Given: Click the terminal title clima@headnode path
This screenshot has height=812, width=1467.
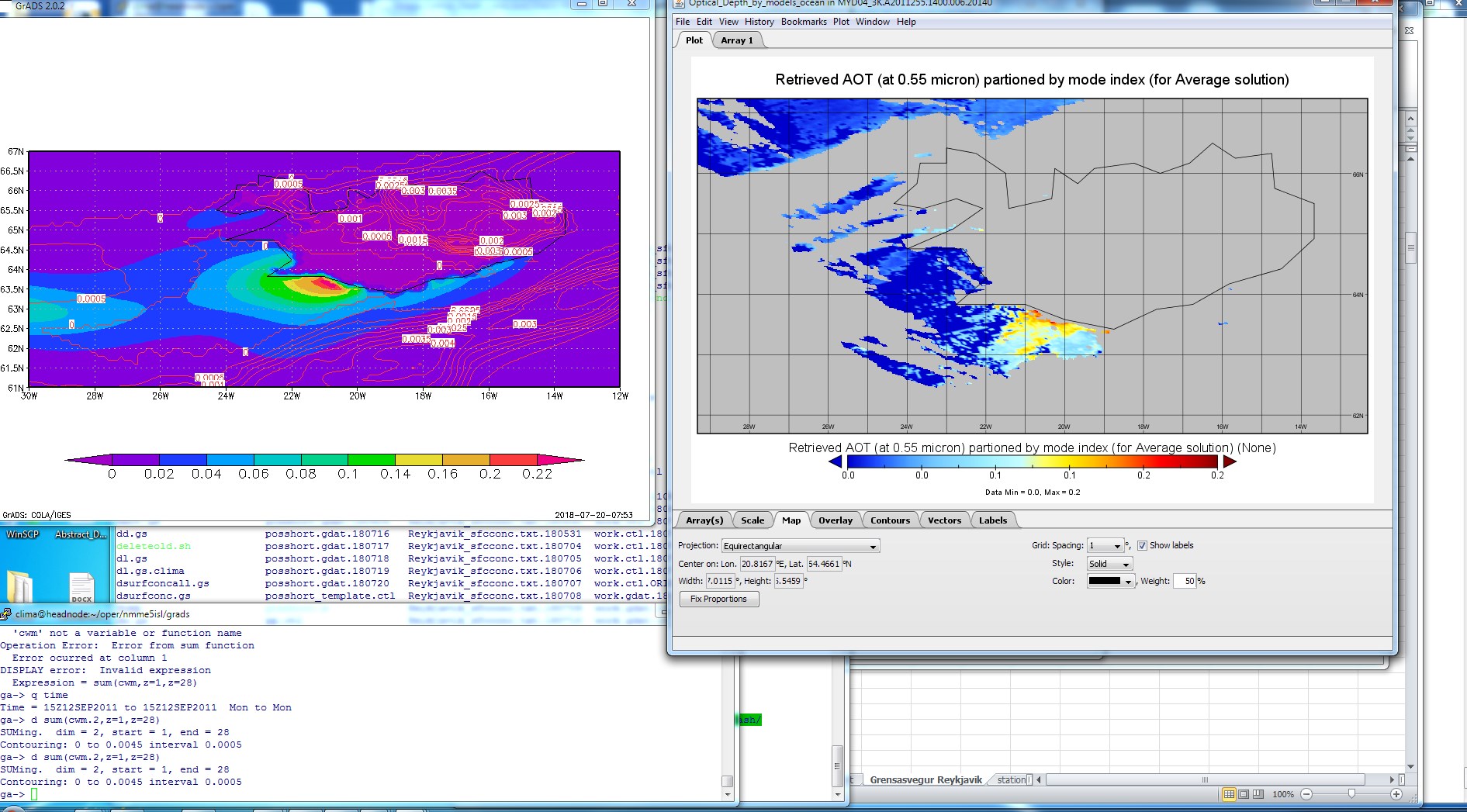Looking at the screenshot, I should point(102,613).
